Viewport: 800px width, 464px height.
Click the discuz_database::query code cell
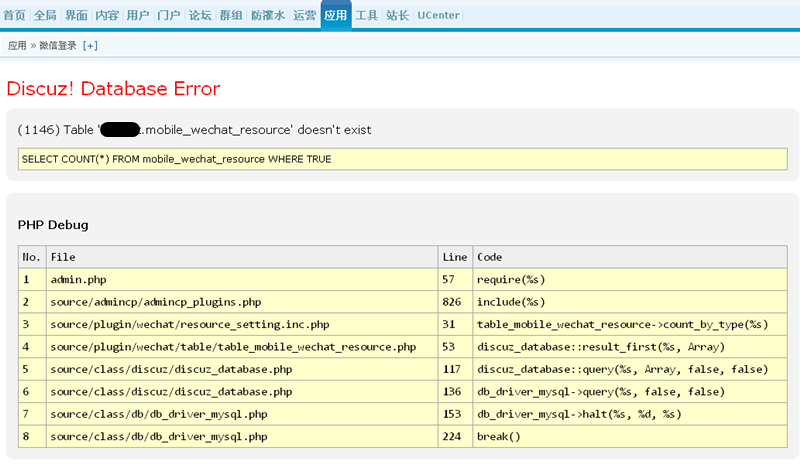(x=630, y=370)
